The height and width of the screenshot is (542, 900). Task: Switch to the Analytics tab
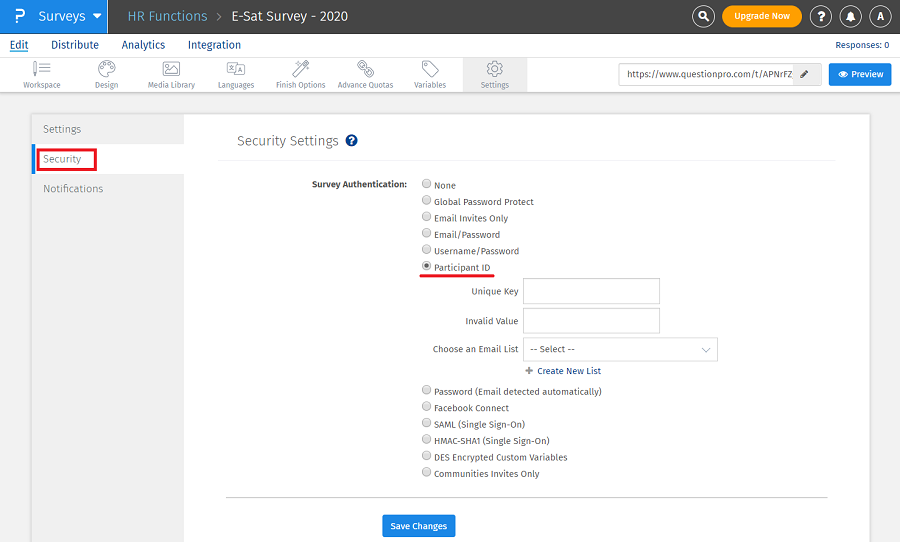coord(143,45)
